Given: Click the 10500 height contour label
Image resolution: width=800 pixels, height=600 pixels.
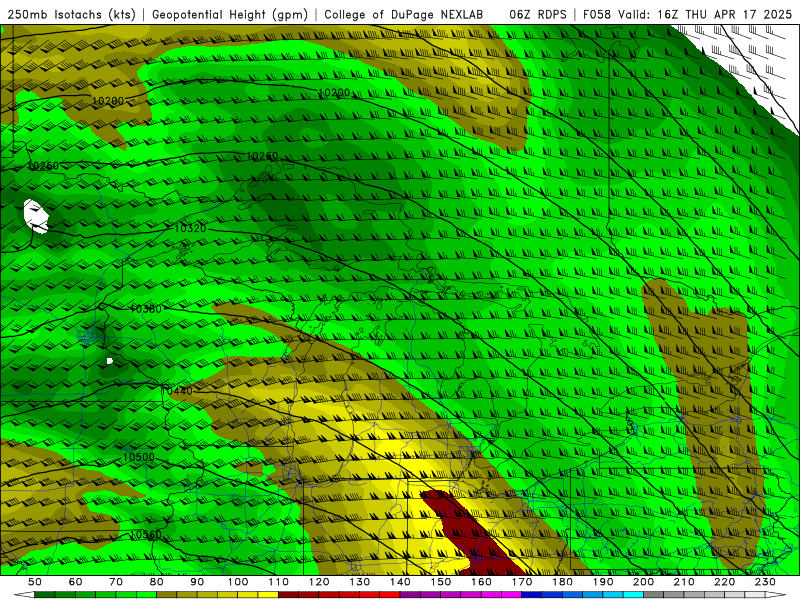Looking at the screenshot, I should [138, 457].
